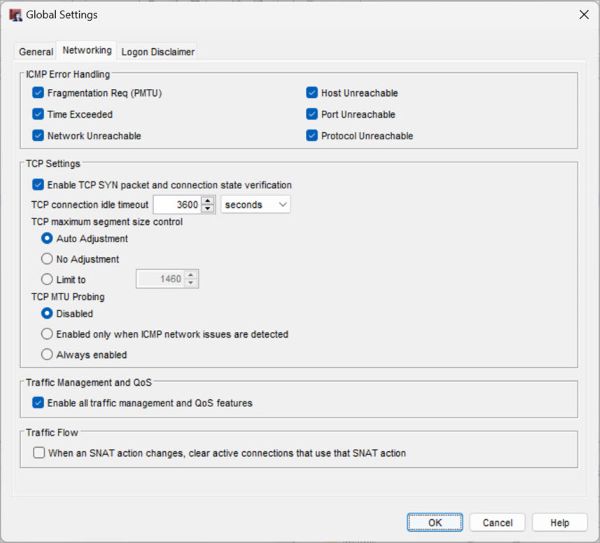Enable clearing connections when SNAT changes
The image size is (600, 543).
click(39, 453)
